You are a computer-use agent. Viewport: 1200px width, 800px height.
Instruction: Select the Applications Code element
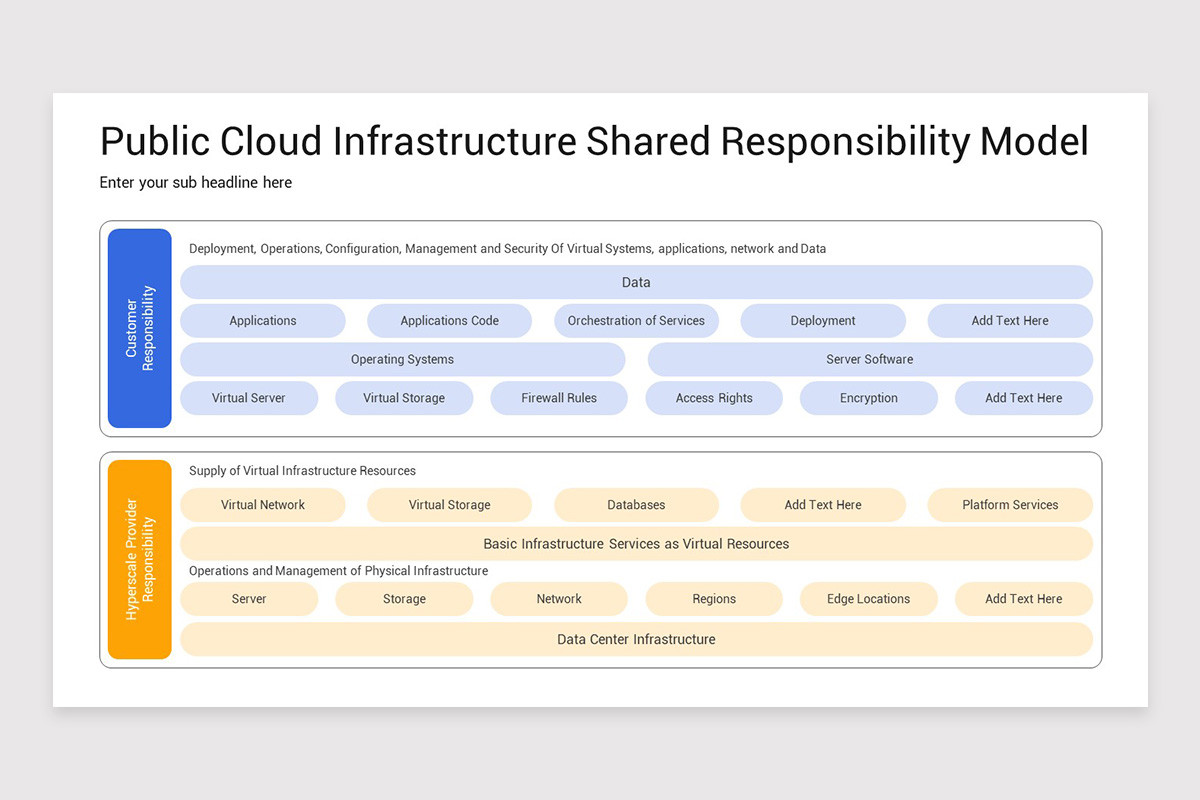[x=449, y=320]
